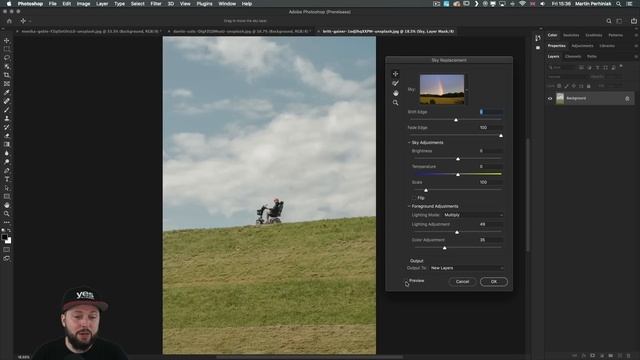
Task: Select the Brush tool
Action: [7, 110]
